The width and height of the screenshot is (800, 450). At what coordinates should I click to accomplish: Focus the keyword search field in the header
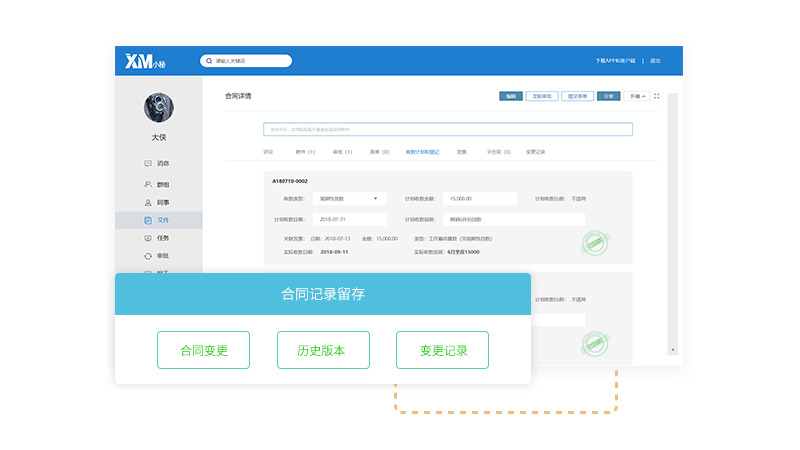pyautogui.click(x=246, y=61)
